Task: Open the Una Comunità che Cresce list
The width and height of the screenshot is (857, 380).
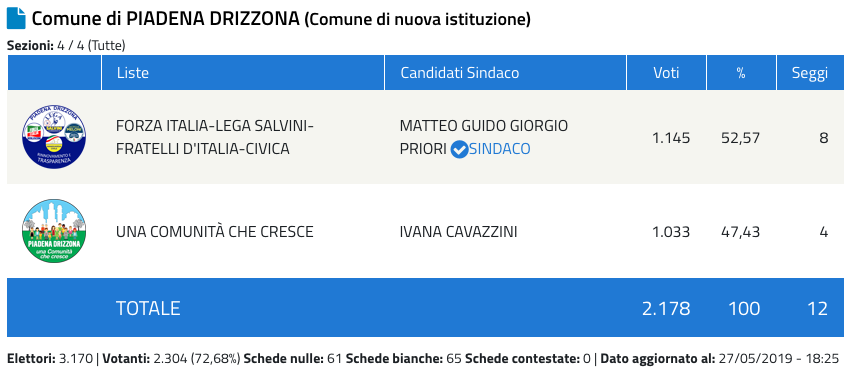Action: click(x=215, y=232)
